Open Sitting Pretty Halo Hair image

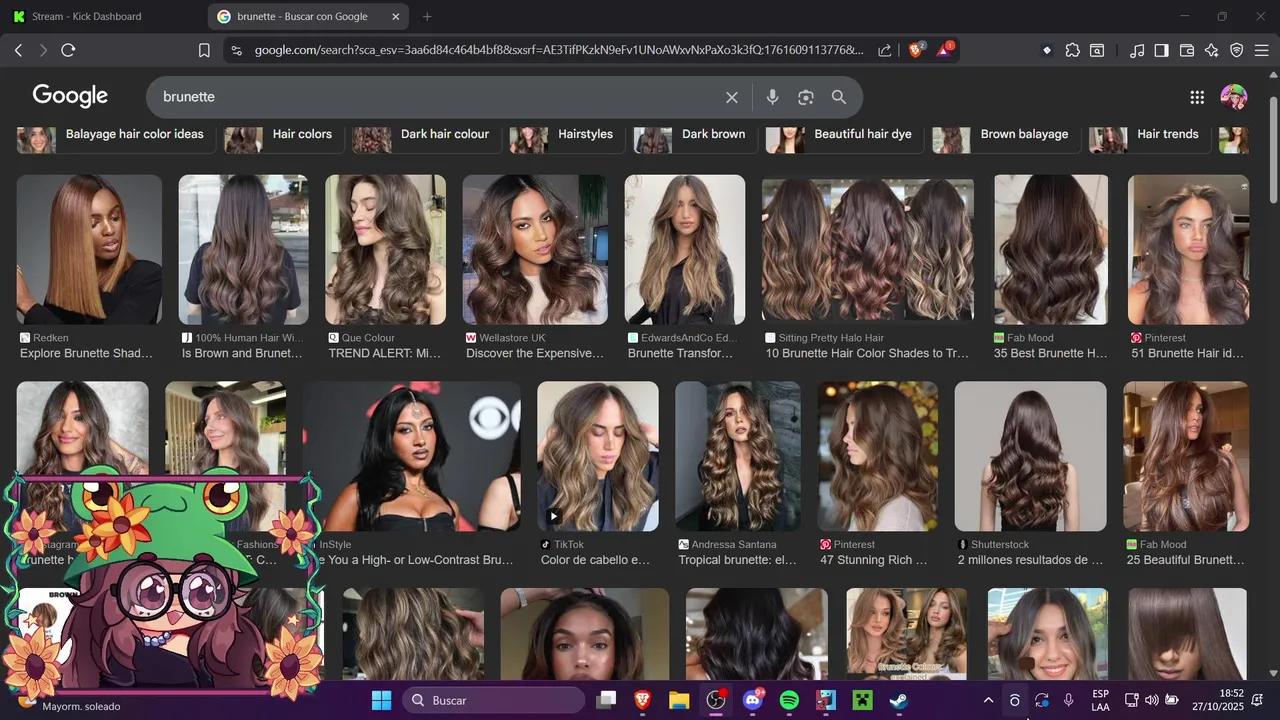(x=868, y=249)
